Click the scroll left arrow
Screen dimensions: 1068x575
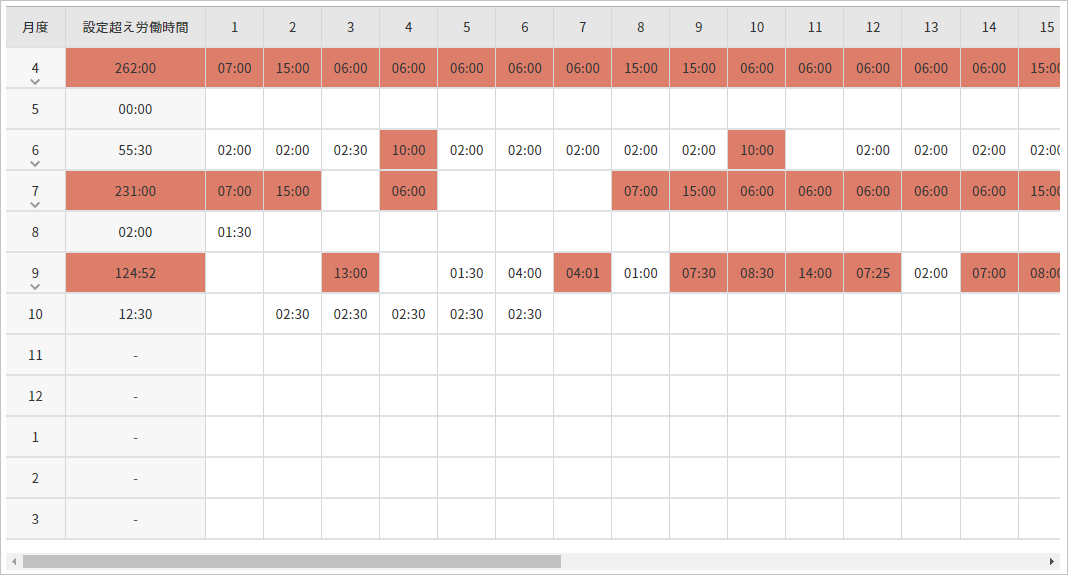(x=13, y=562)
